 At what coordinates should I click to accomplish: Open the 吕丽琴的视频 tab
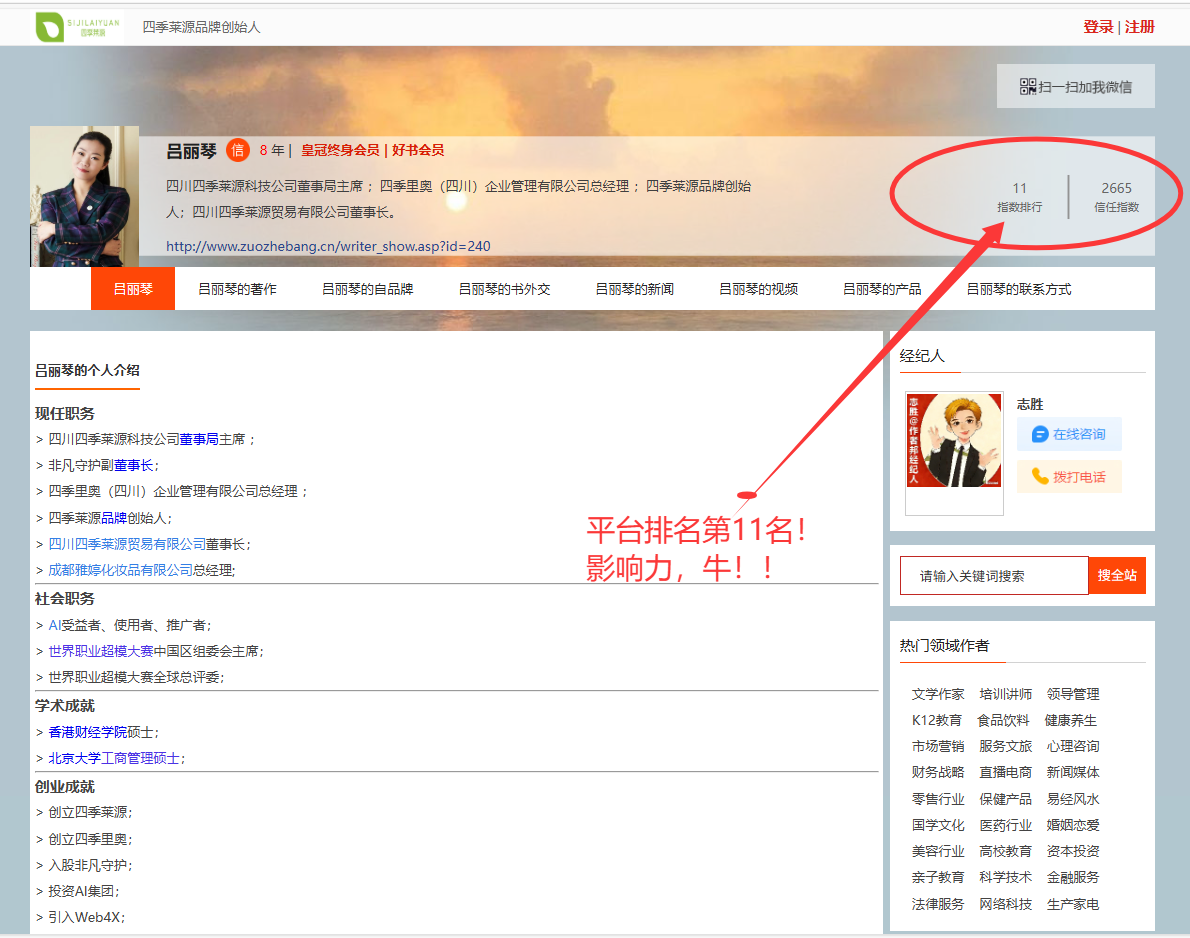pyautogui.click(x=758, y=289)
